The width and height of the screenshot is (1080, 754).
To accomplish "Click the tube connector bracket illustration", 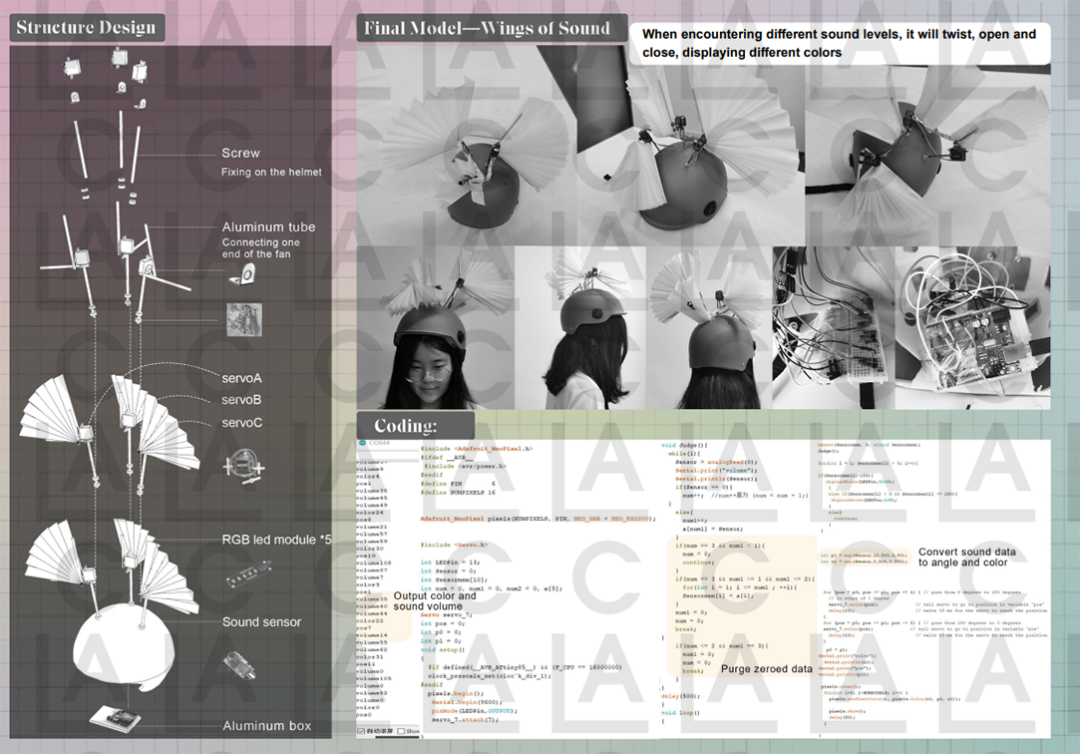I will click(x=243, y=275).
